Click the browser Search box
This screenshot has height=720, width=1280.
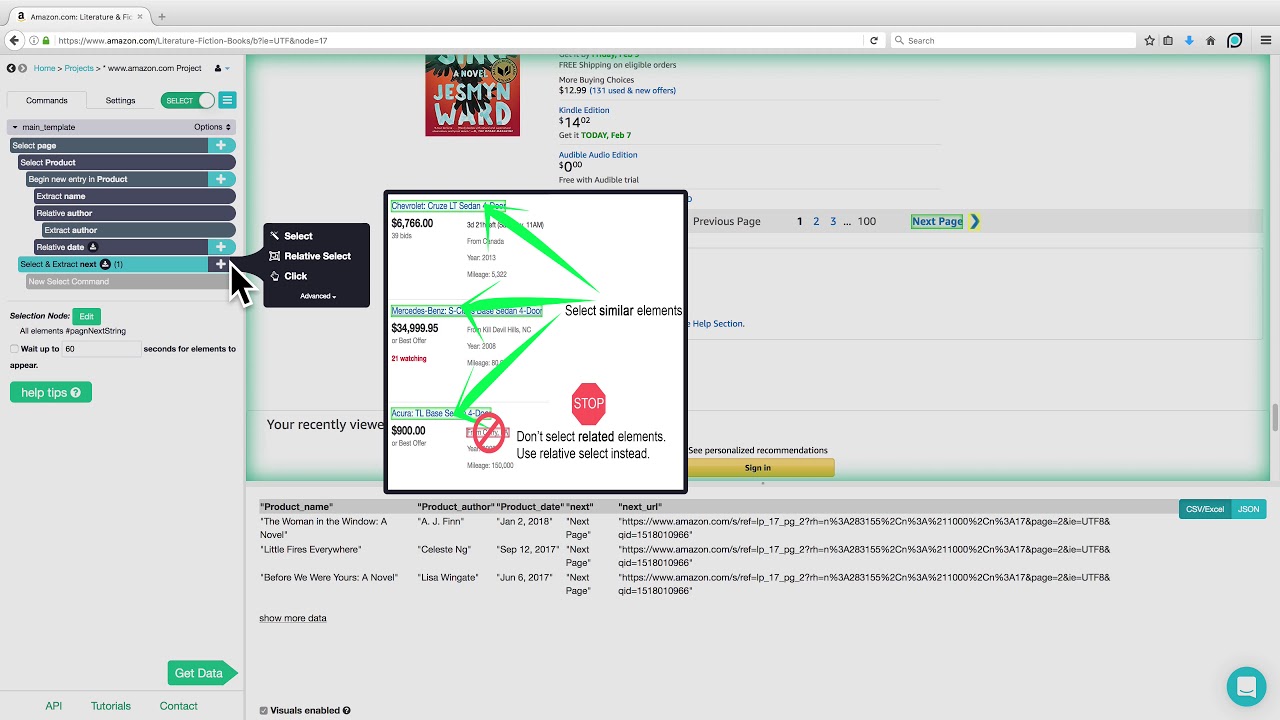click(x=1012, y=41)
